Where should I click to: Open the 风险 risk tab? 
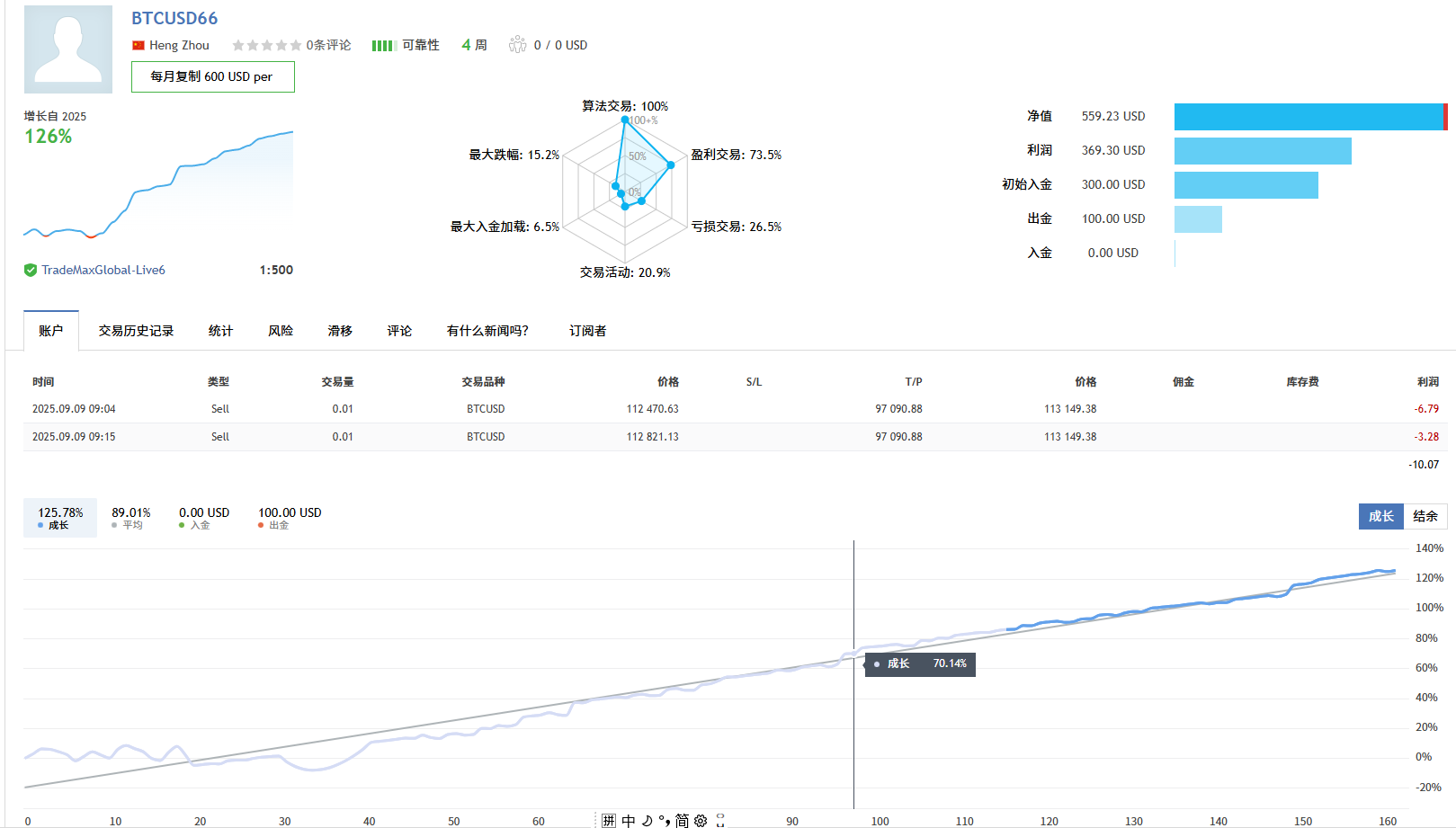click(281, 331)
